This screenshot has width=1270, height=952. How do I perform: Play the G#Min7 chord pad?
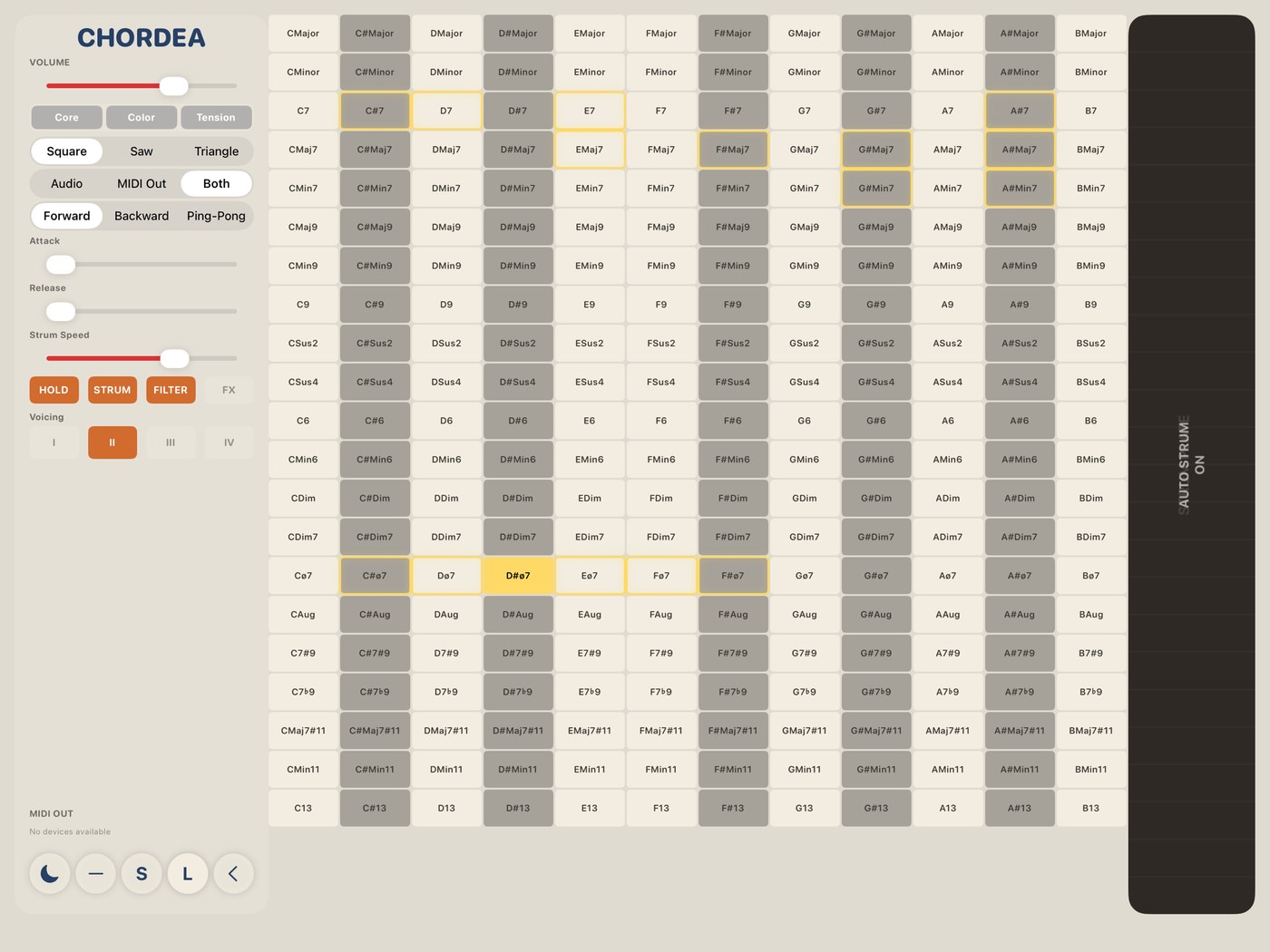876,189
